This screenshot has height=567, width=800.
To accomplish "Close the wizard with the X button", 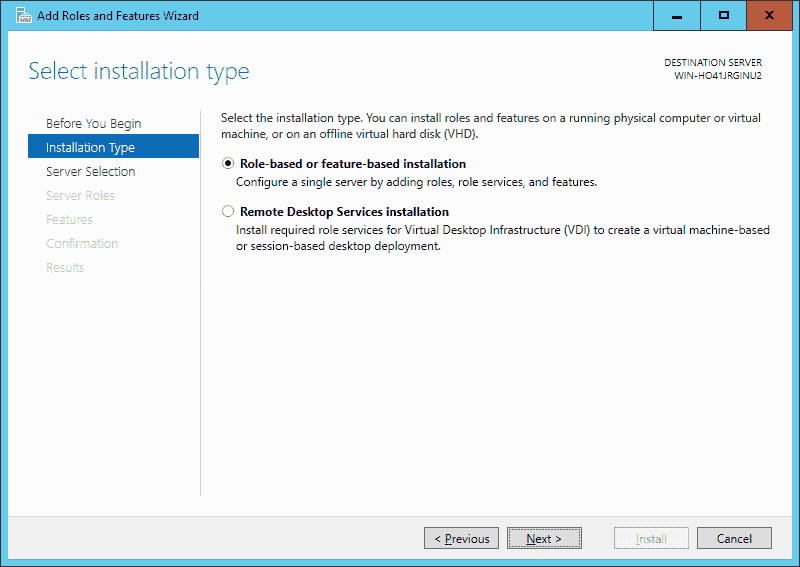I will (x=769, y=15).
